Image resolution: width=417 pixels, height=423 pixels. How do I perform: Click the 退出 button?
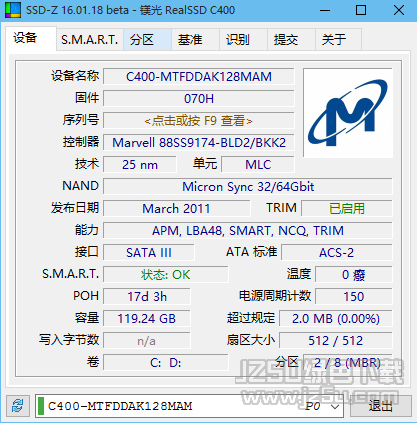click(x=381, y=406)
